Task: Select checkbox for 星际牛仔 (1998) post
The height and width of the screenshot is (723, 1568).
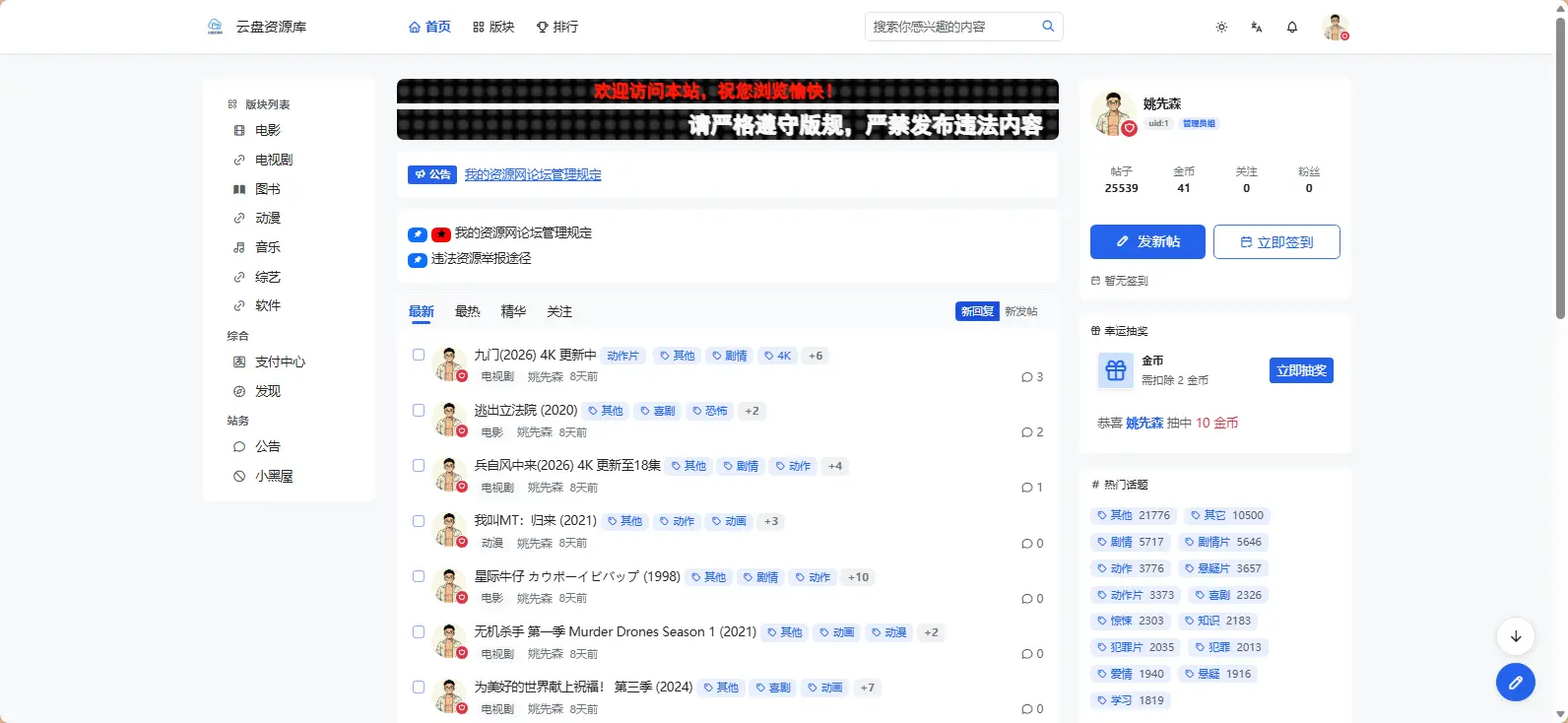Action: point(419,576)
